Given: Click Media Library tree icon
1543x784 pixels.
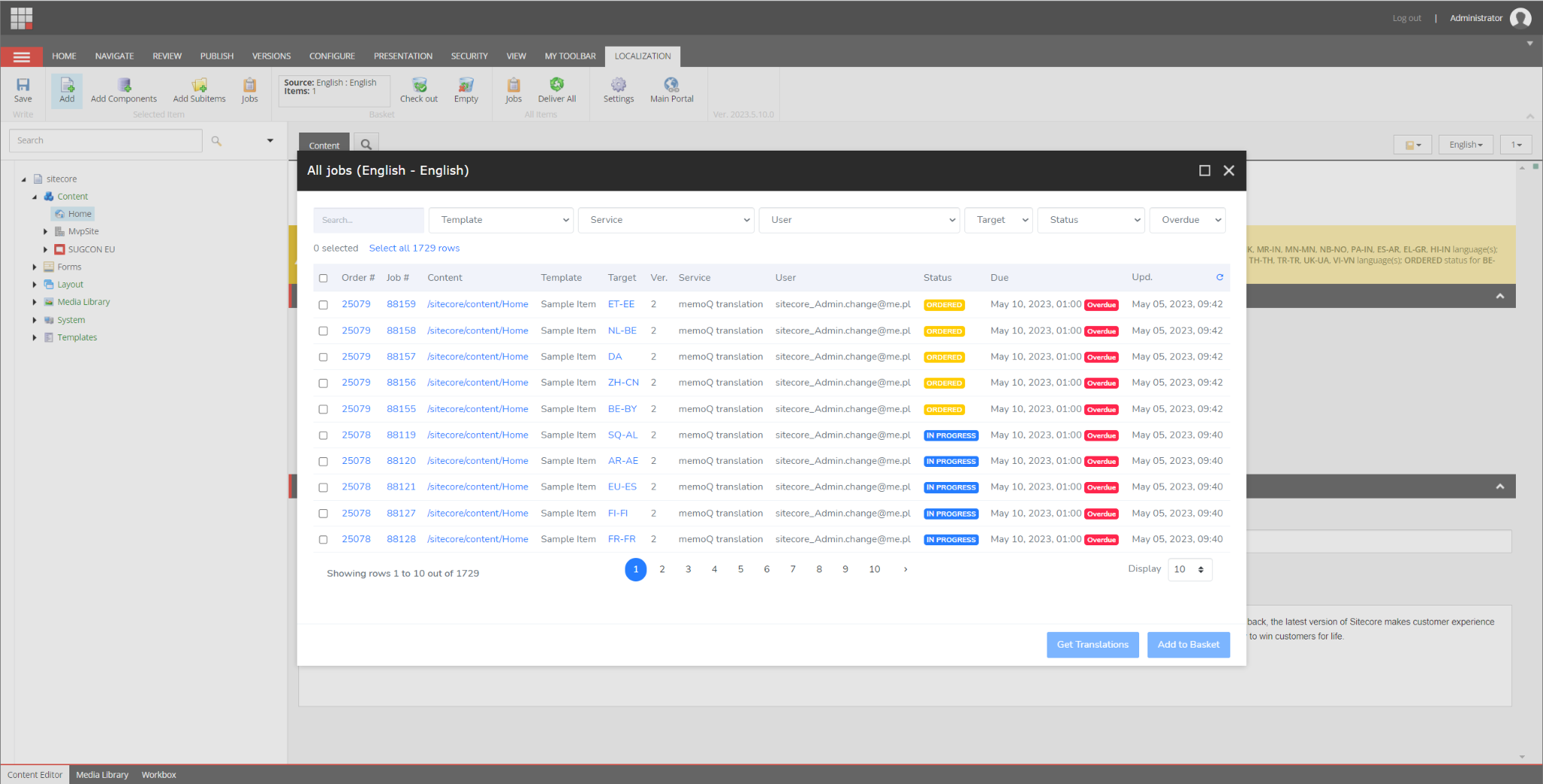Looking at the screenshot, I should coord(49,302).
